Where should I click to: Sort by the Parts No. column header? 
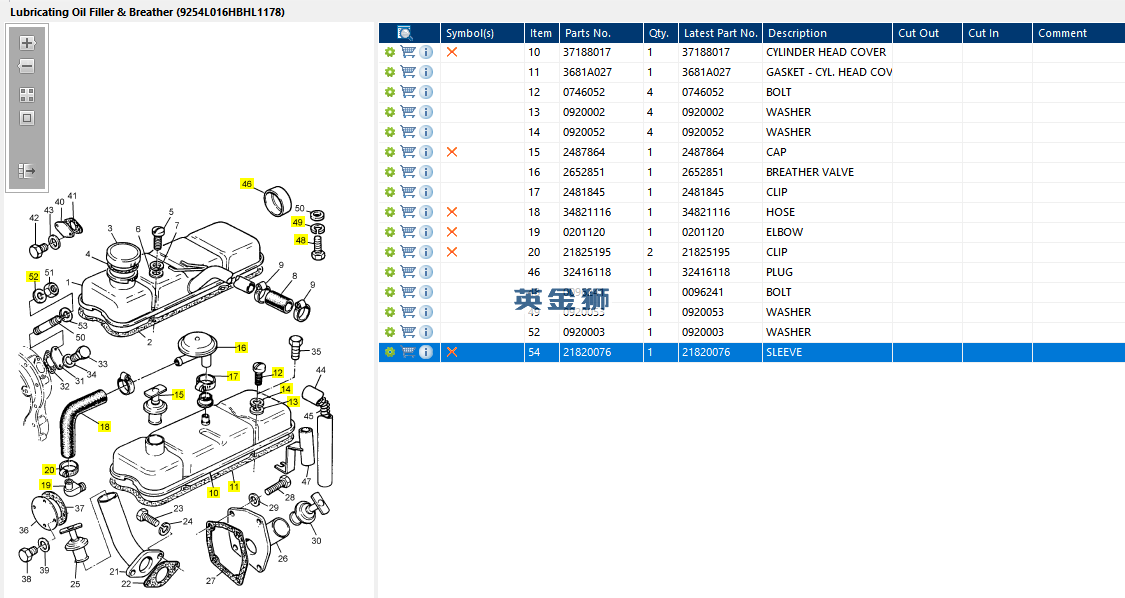tap(601, 33)
